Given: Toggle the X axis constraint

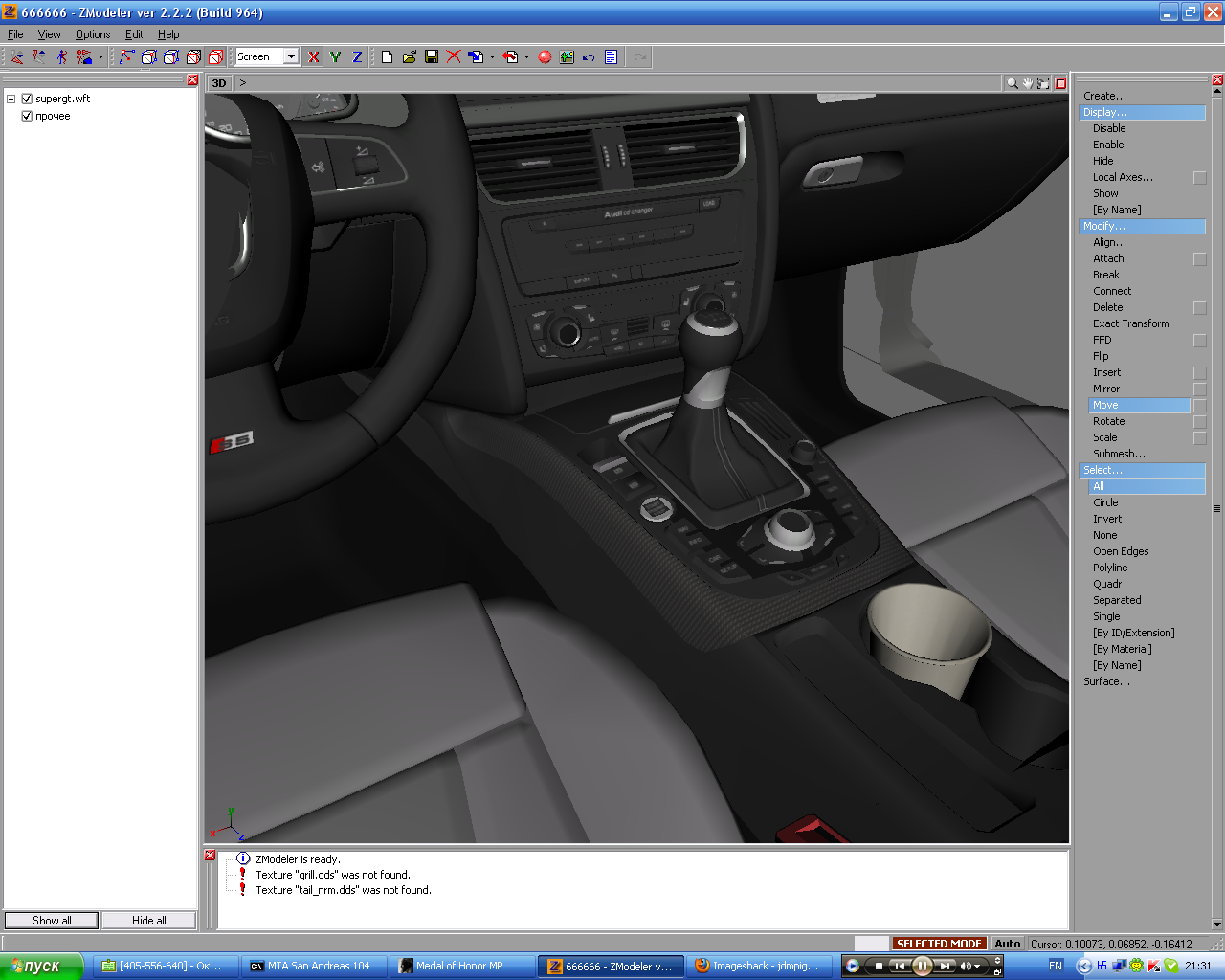Looking at the screenshot, I should pos(314,57).
